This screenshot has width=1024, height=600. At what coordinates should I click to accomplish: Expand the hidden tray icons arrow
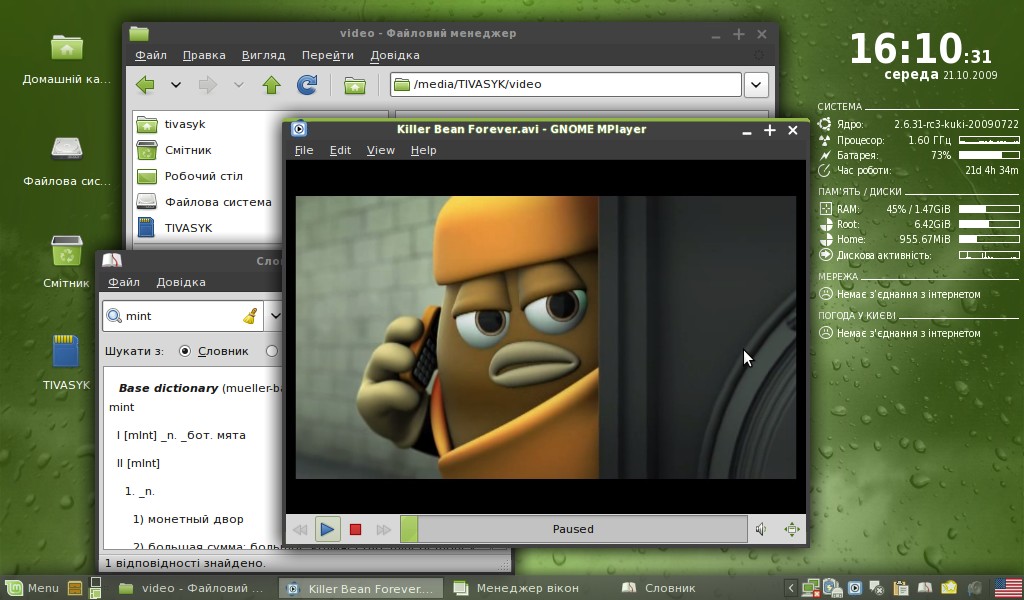[790, 588]
